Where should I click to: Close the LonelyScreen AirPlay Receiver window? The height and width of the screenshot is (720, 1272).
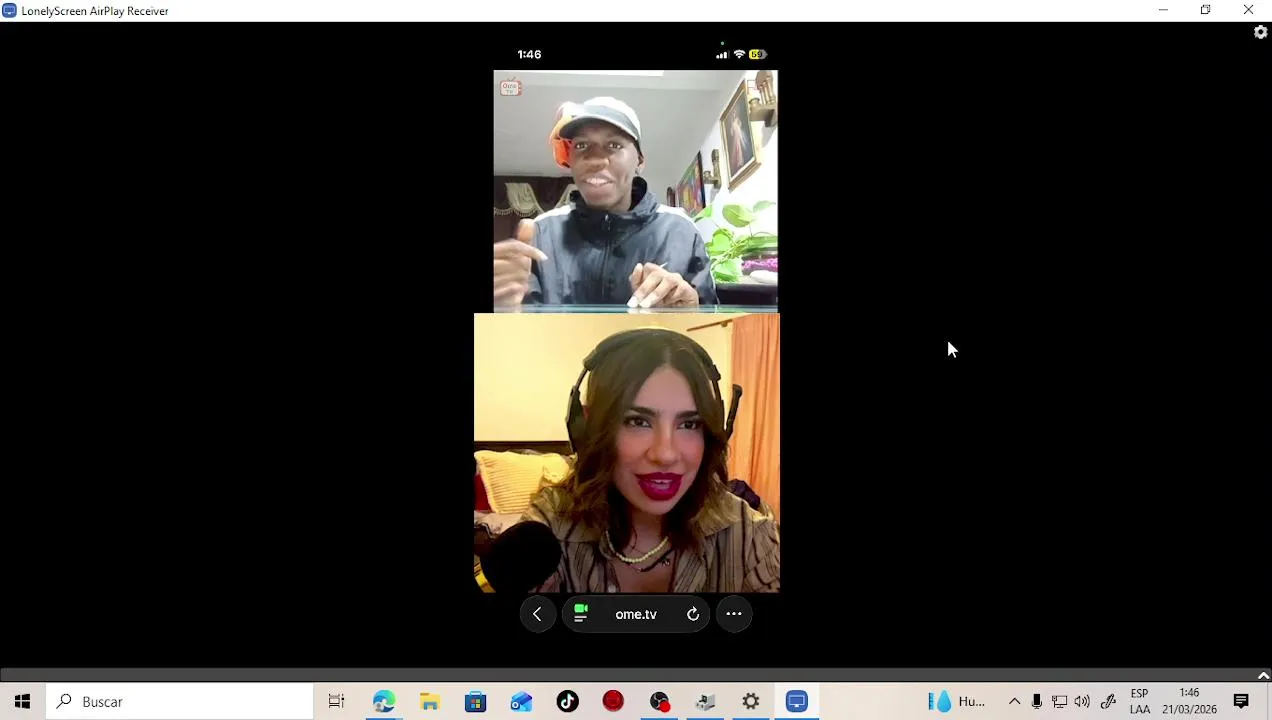(x=1249, y=10)
